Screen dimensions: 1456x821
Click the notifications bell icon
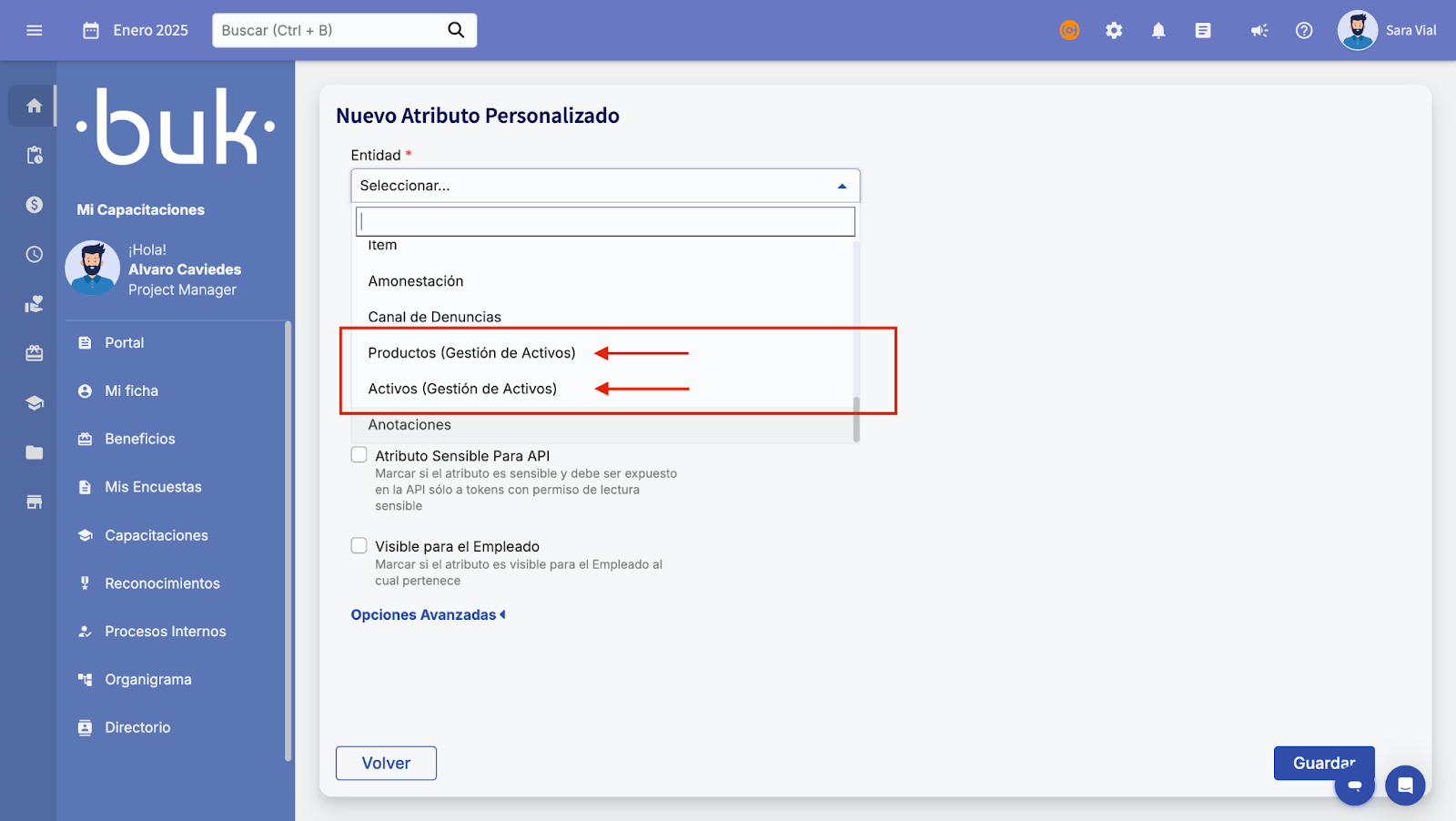point(1158,31)
